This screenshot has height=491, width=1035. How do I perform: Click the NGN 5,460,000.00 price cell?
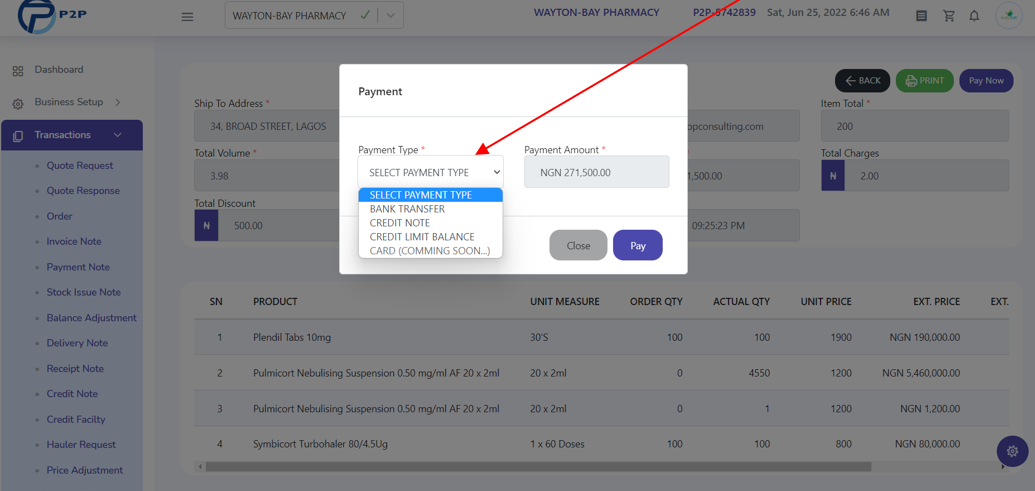(x=921, y=373)
